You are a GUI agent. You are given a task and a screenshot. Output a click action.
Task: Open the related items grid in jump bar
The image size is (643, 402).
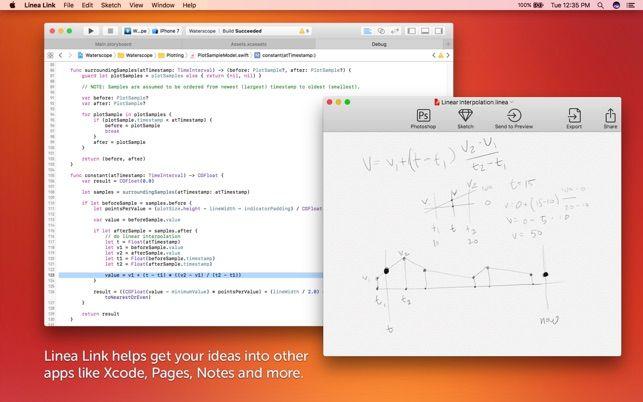click(50, 55)
